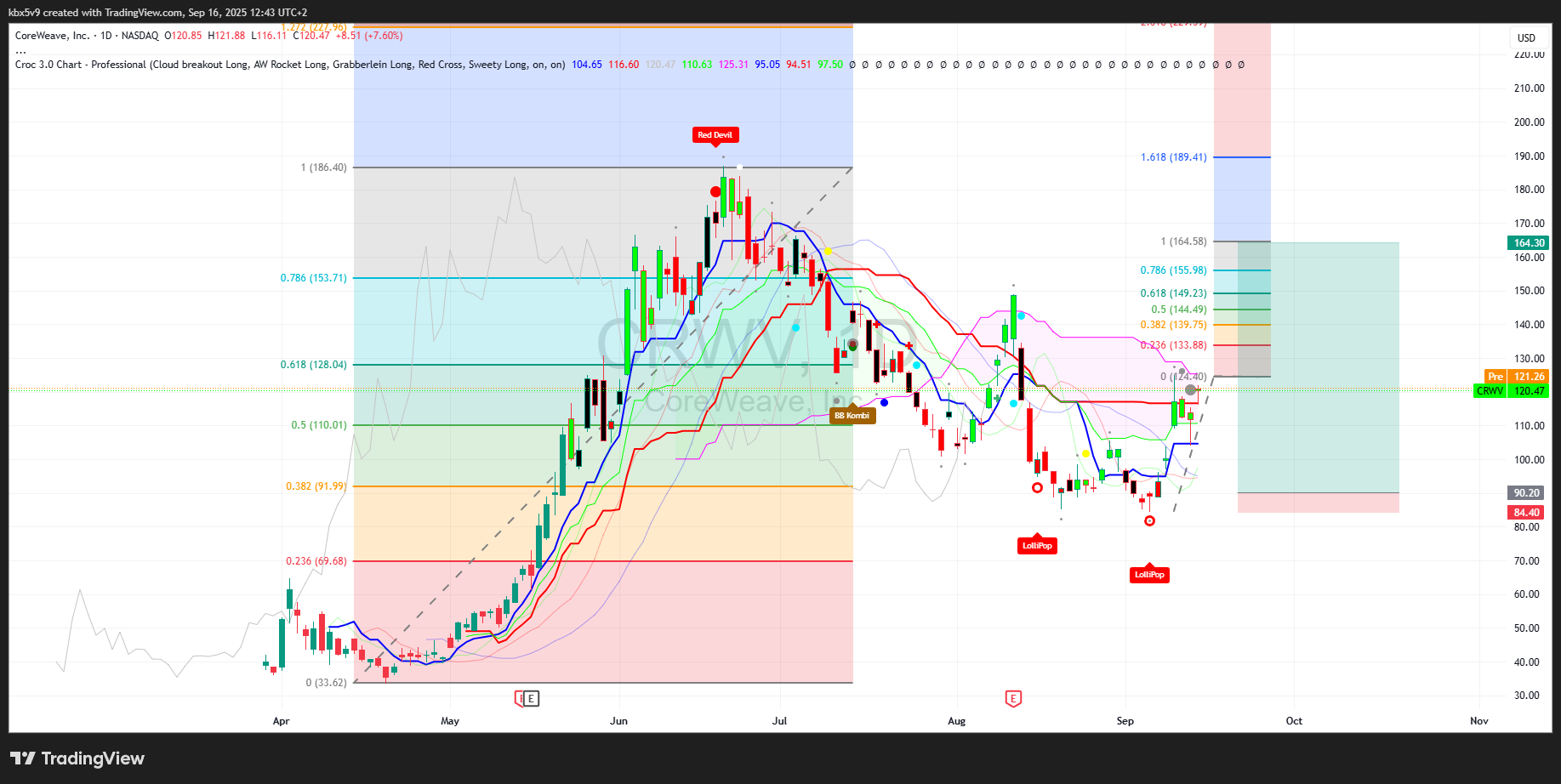Click the TradingView logo at bottom left
The width and height of the screenshot is (1561, 784).
point(77,758)
